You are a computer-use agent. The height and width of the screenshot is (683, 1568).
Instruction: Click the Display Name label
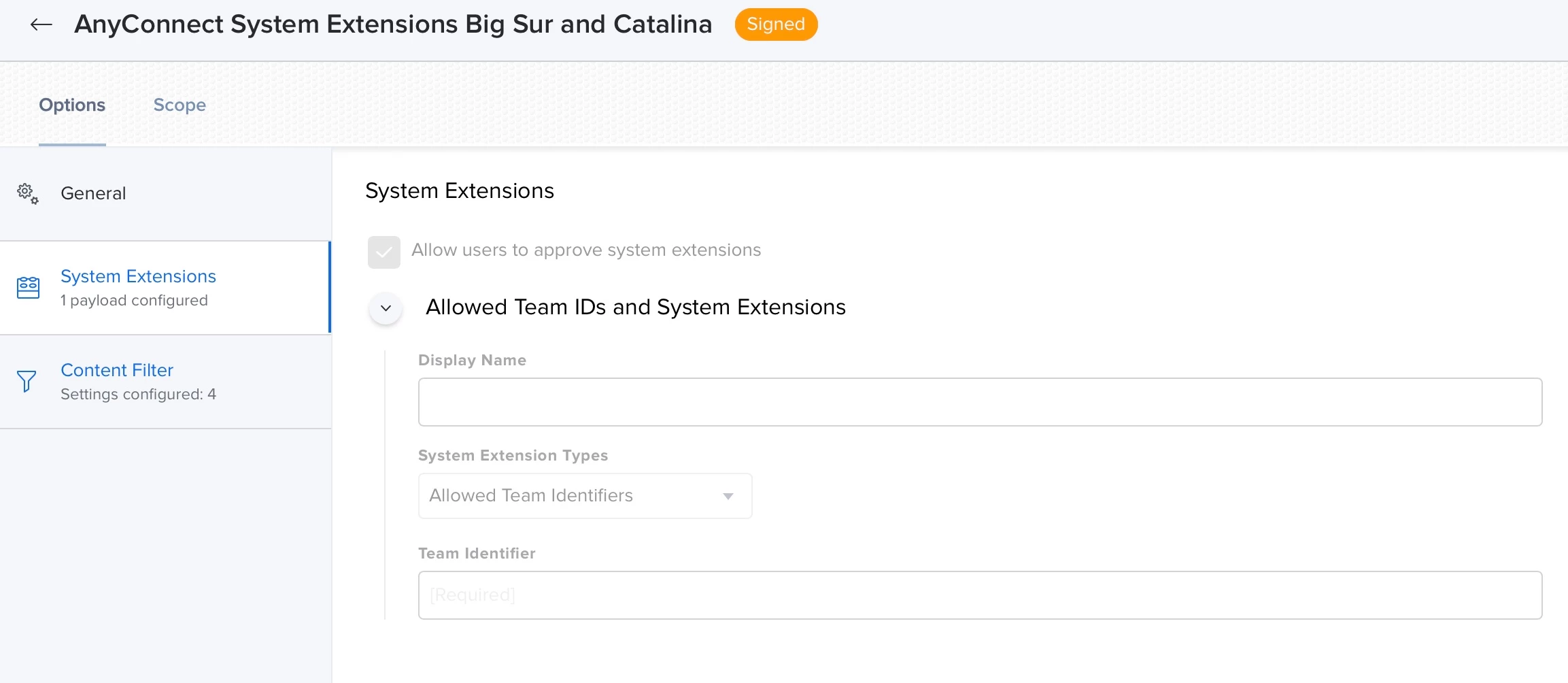click(472, 361)
